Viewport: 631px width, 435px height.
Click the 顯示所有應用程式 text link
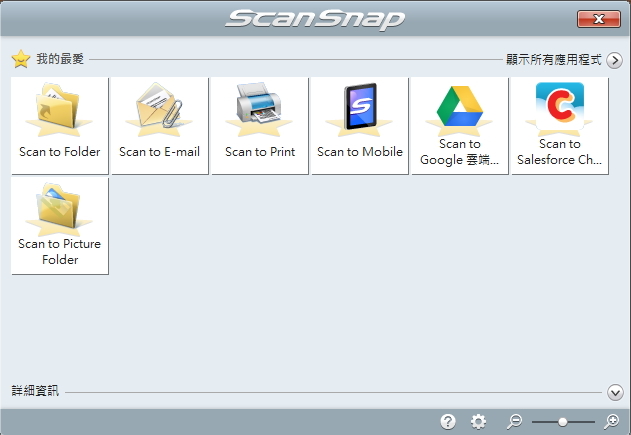(553, 60)
